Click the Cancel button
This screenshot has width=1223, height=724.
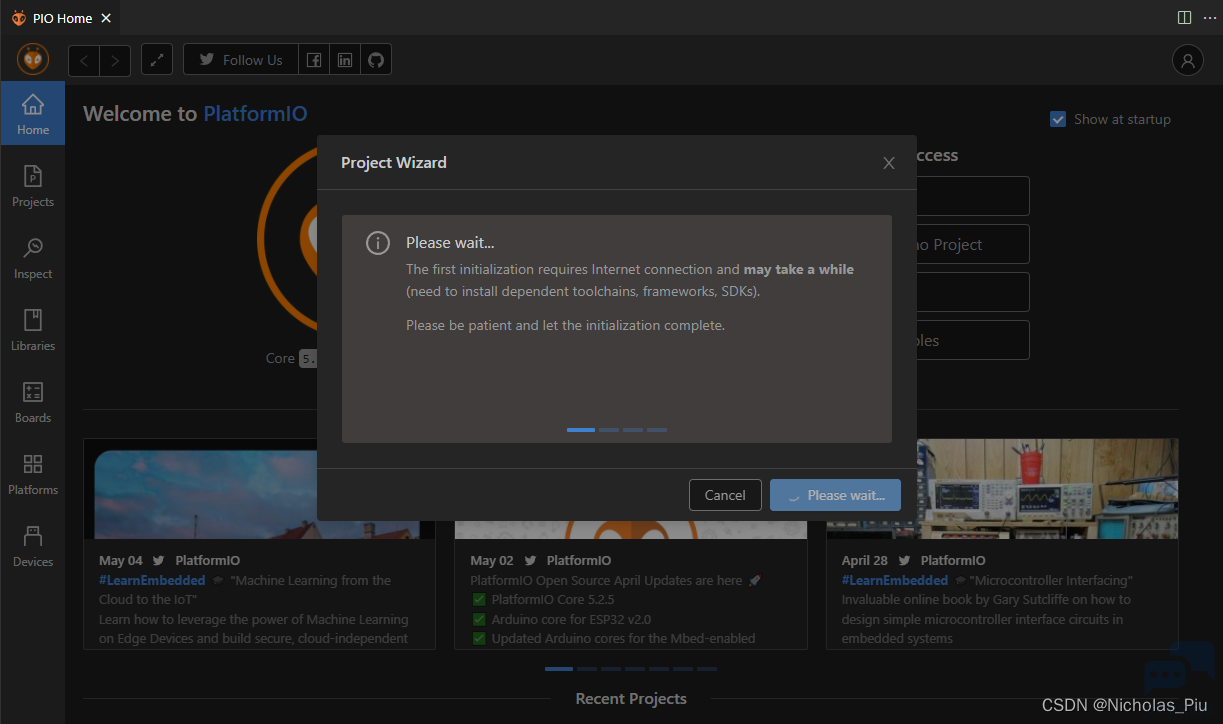[x=725, y=495]
